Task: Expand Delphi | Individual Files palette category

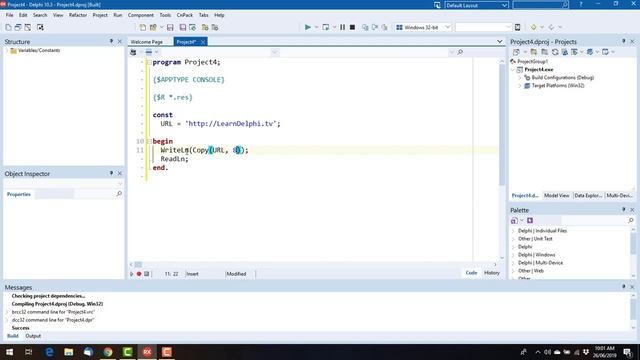Action: tap(513, 231)
